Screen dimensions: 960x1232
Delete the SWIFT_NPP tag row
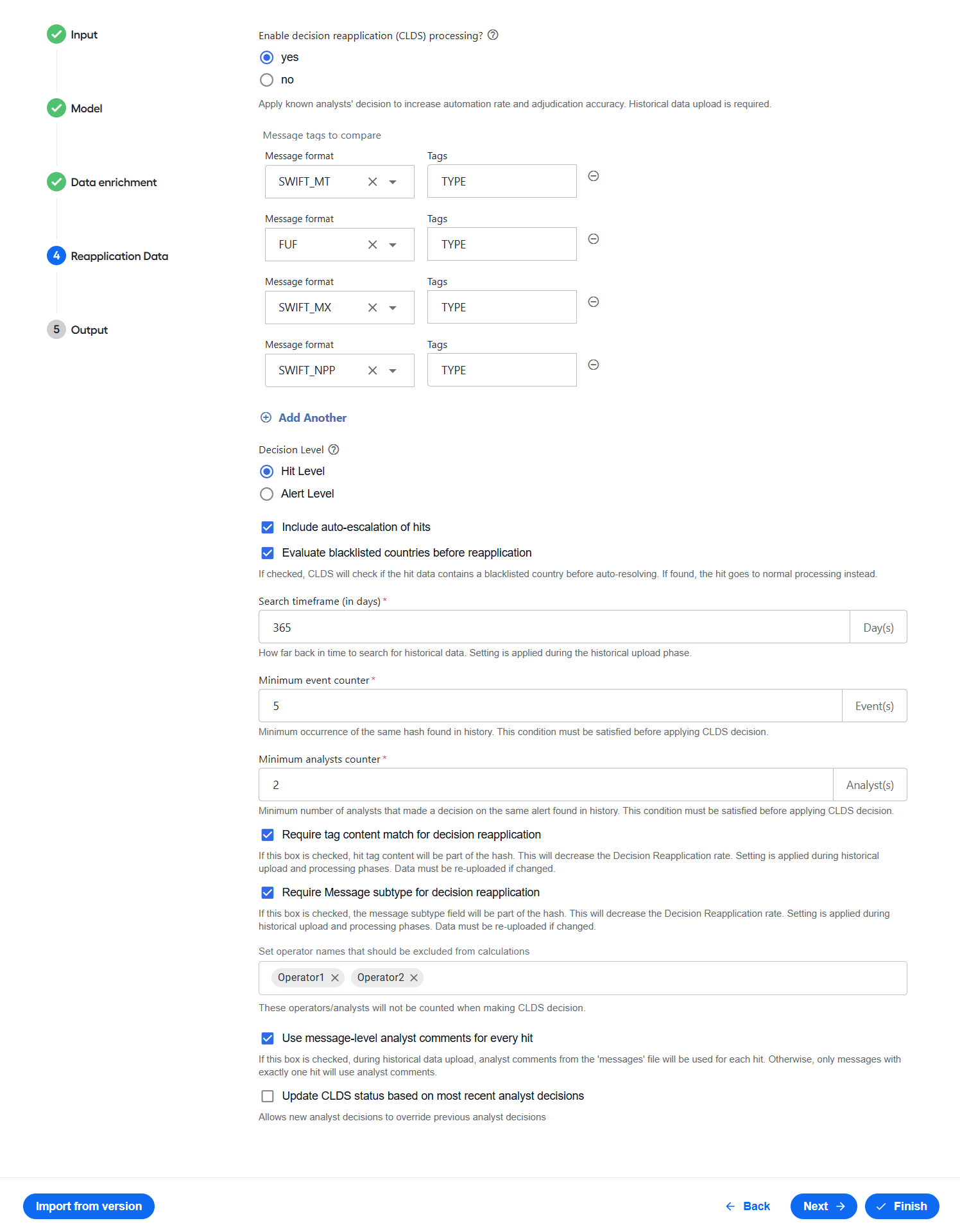click(x=594, y=365)
